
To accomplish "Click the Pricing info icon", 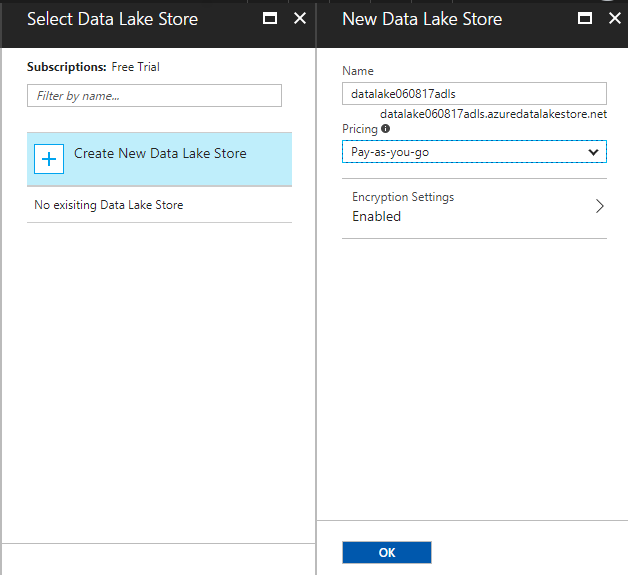I will pos(385,129).
